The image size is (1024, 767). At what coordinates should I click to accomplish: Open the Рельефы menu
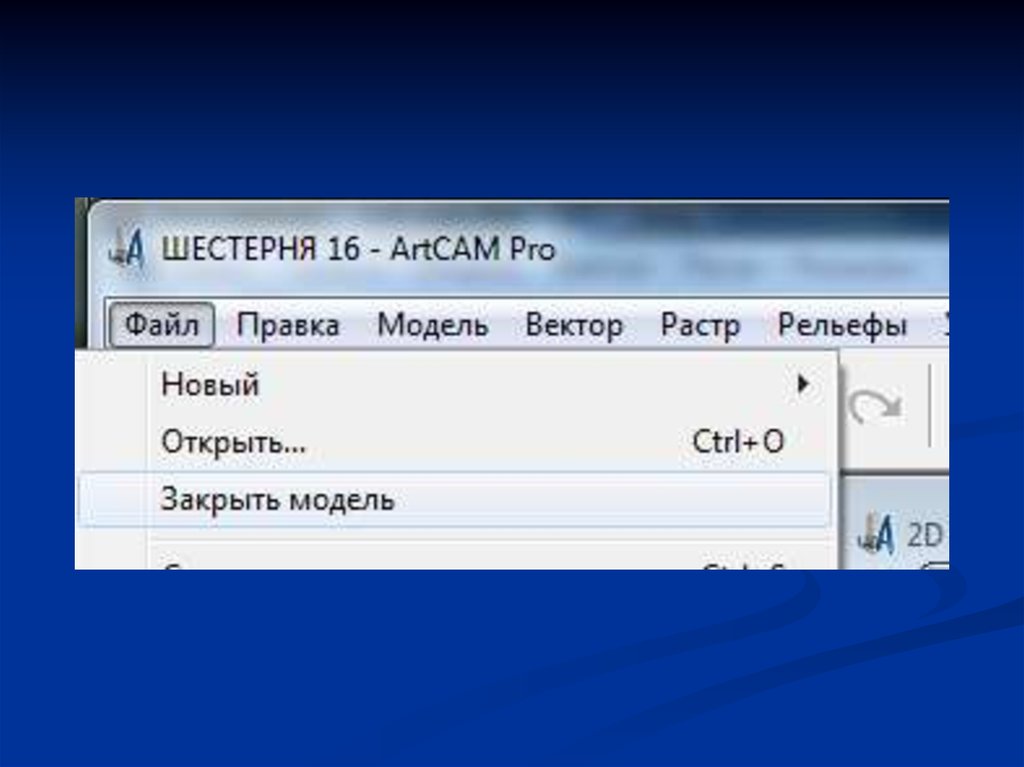842,325
